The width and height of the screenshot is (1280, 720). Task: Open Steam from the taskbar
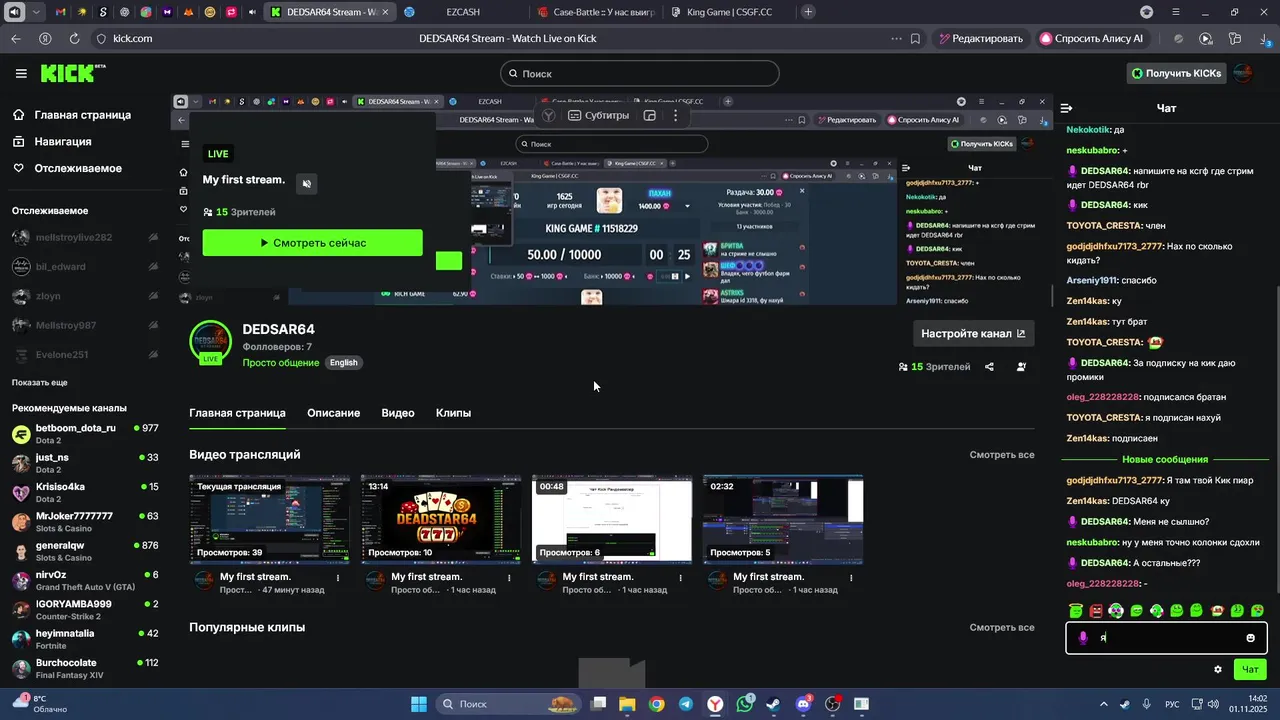(x=773, y=704)
